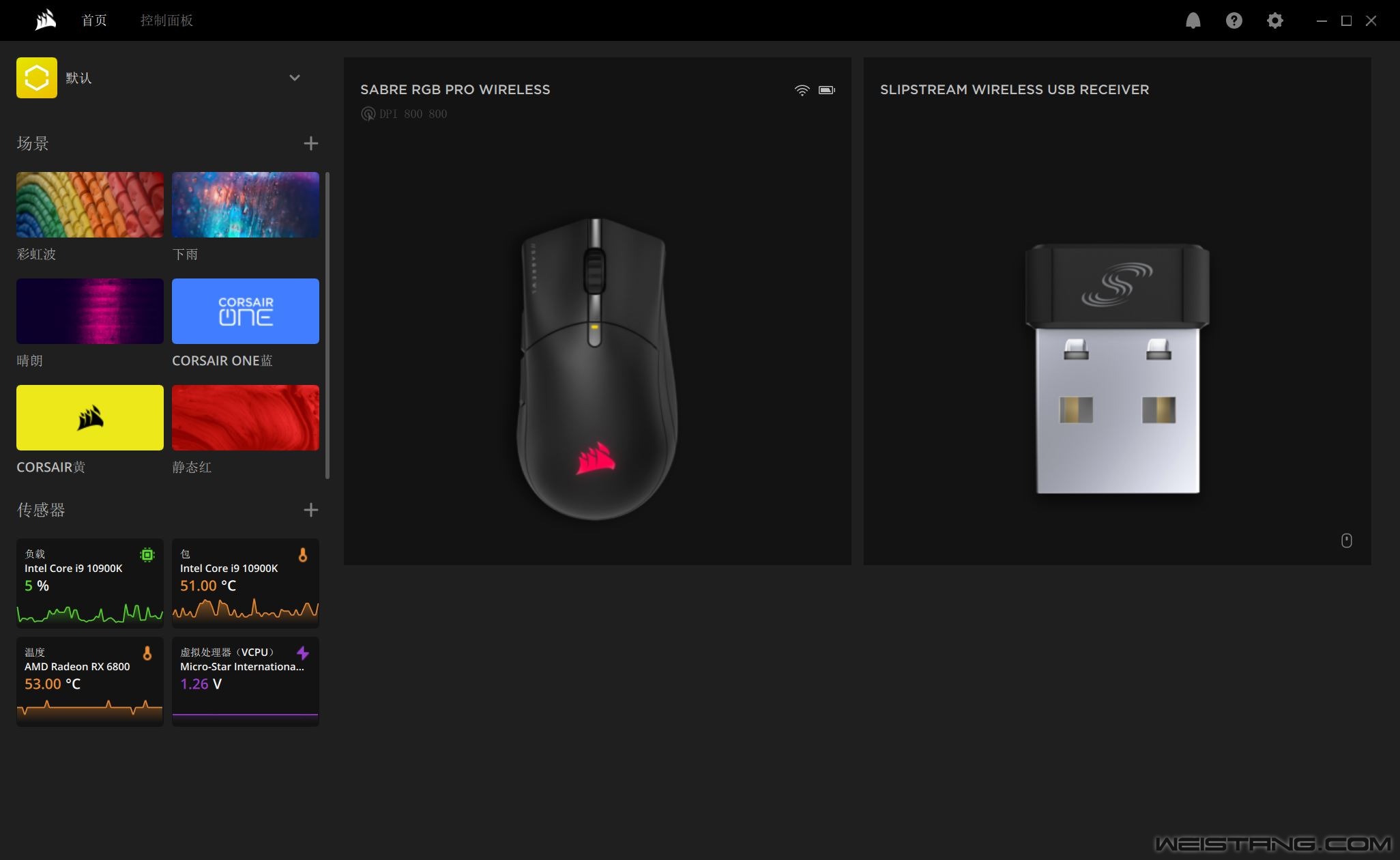Click the yellow 默认 profile icon
The image size is (1400, 860).
point(37,78)
